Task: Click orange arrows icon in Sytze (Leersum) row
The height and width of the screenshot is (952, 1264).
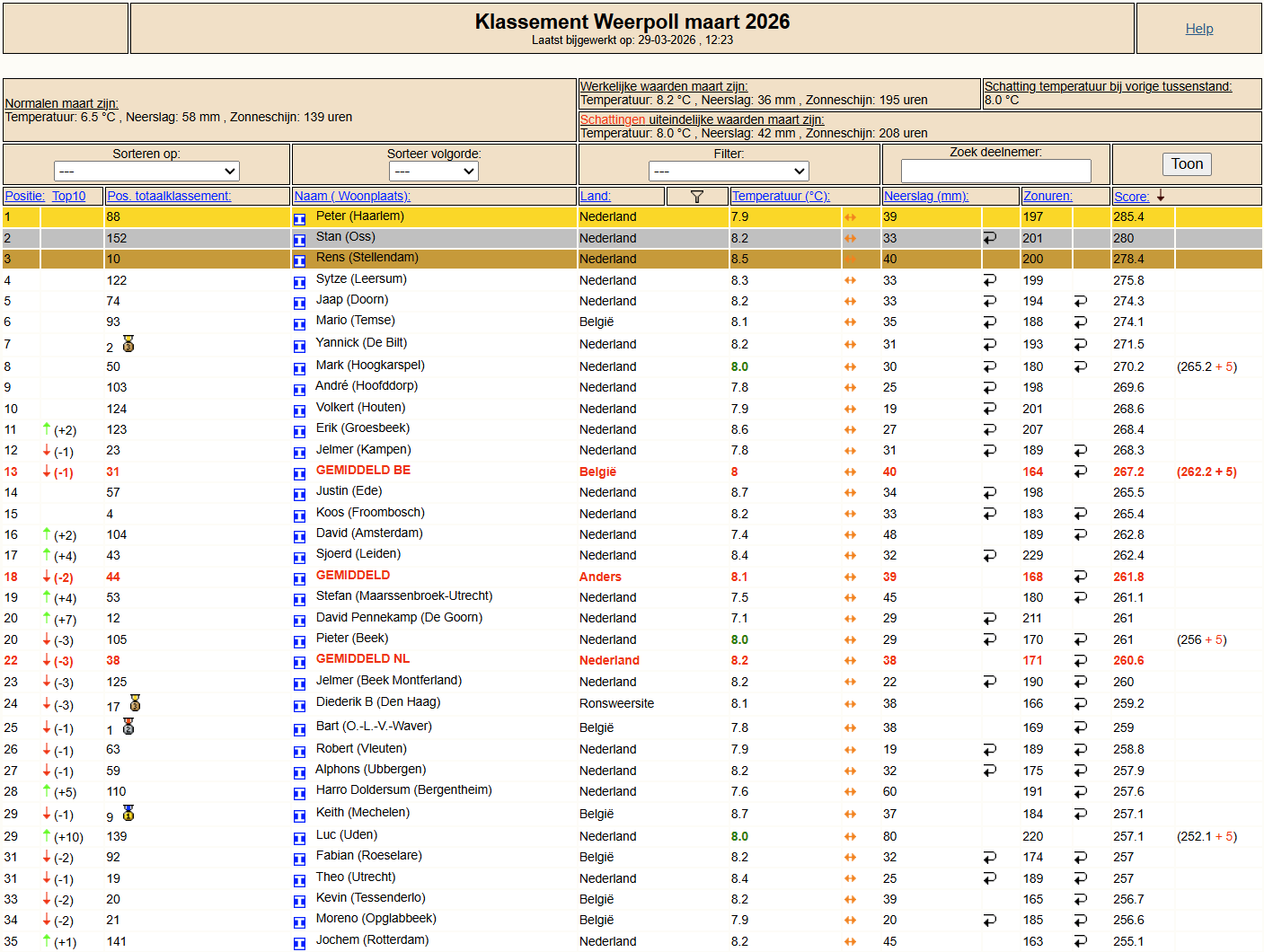Action: (x=850, y=280)
